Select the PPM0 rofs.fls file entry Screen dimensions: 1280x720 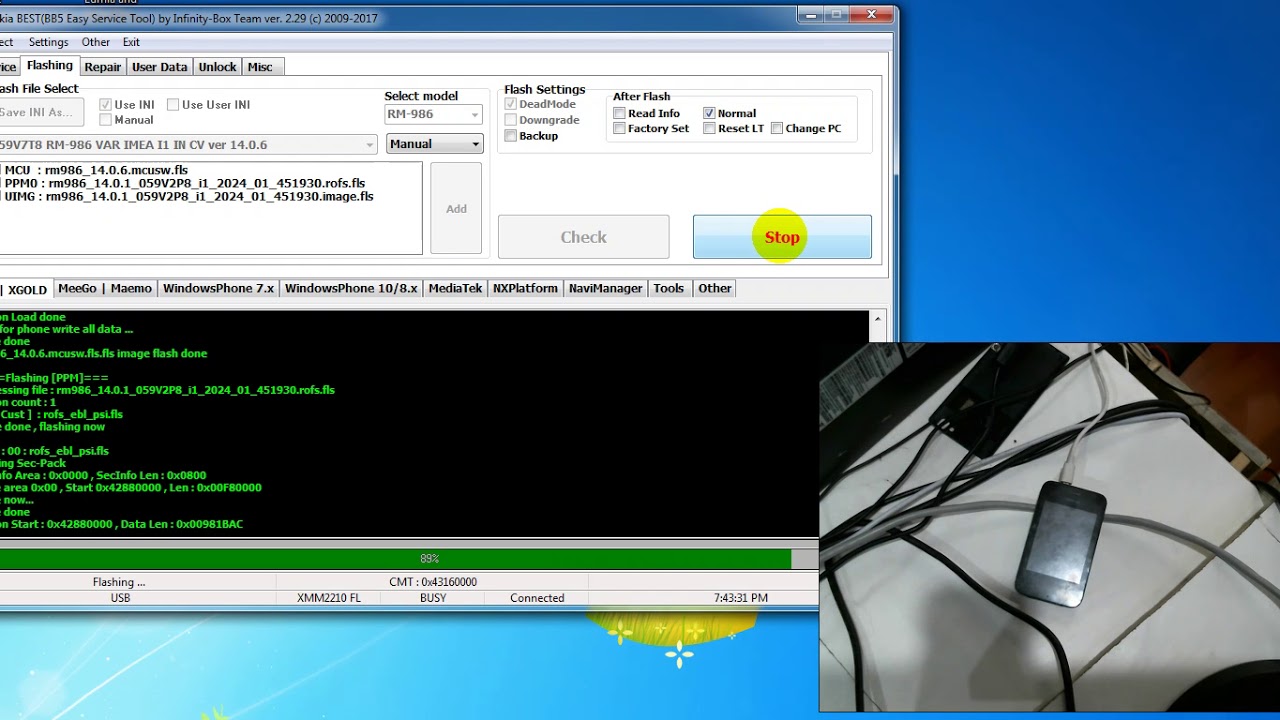pyautogui.click(x=184, y=183)
